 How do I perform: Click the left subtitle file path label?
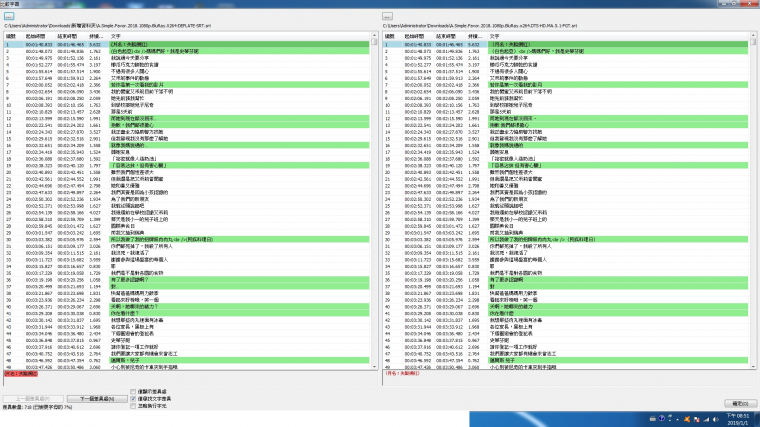click(108, 26)
